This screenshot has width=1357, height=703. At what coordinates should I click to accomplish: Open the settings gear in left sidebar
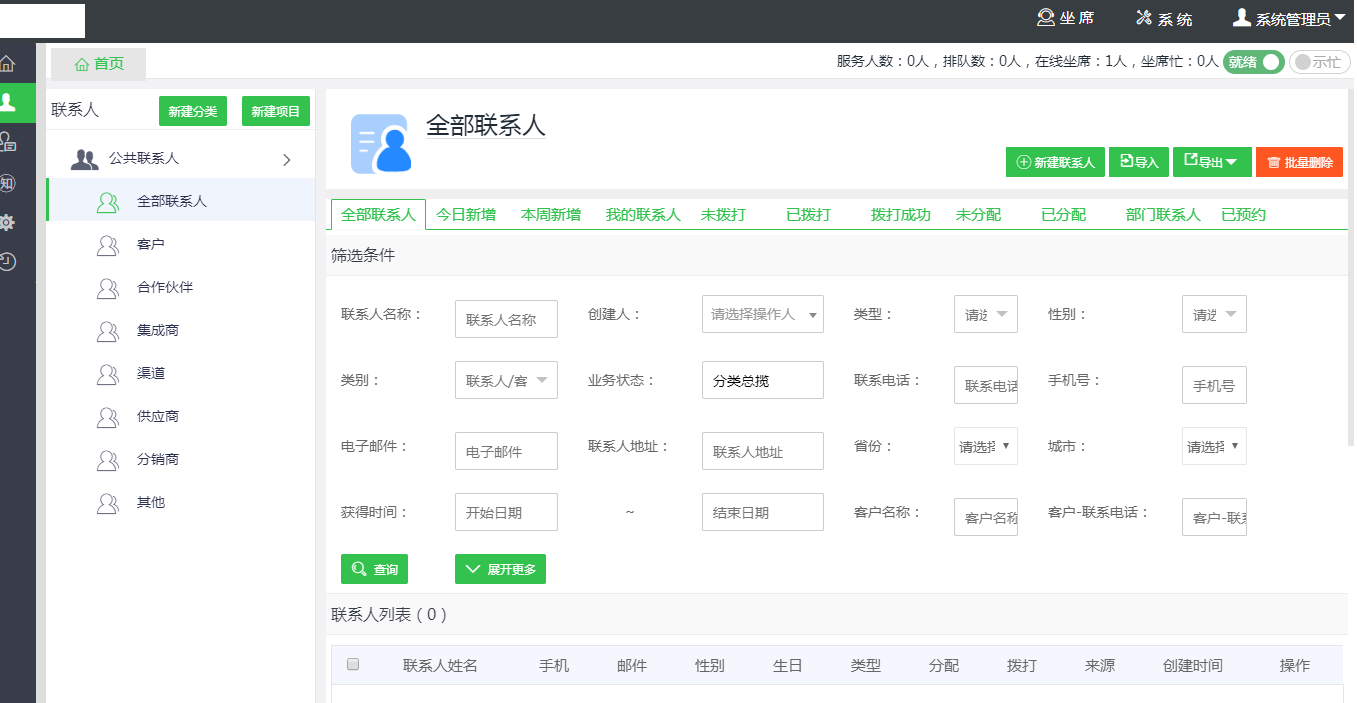point(8,222)
